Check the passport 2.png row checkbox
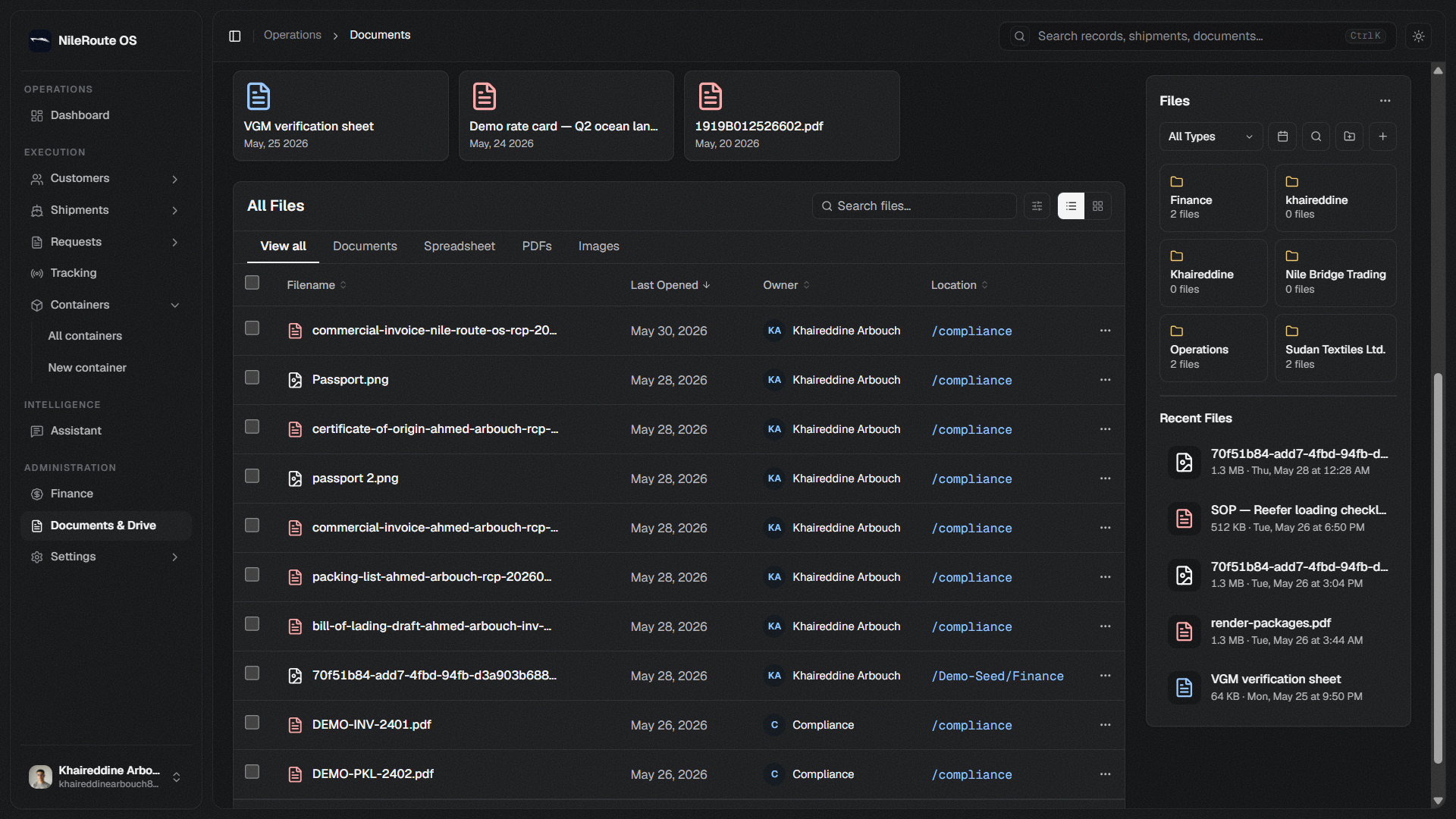The width and height of the screenshot is (1456, 819). pos(253,476)
